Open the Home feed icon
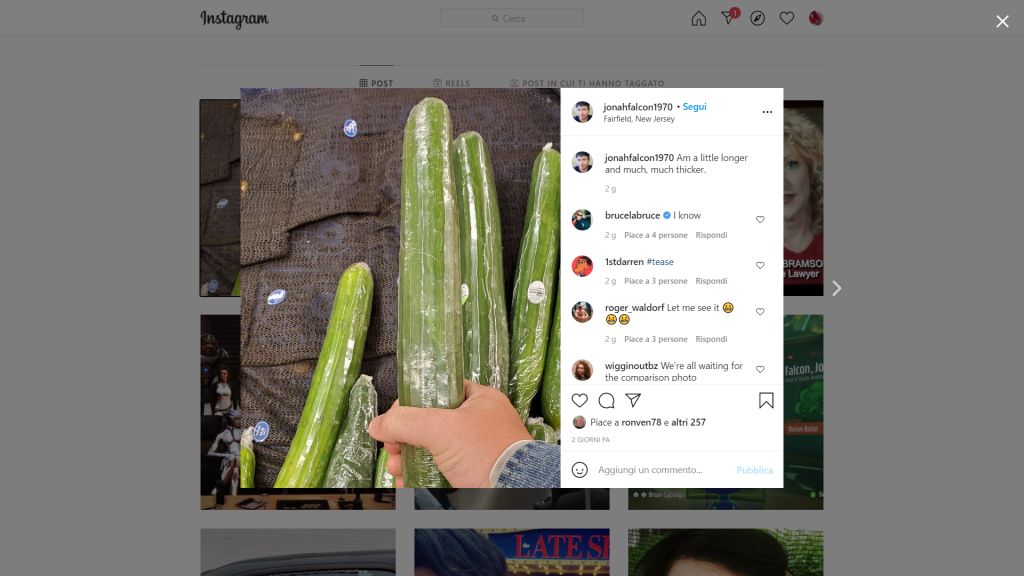1024x576 pixels. pyautogui.click(x=699, y=18)
